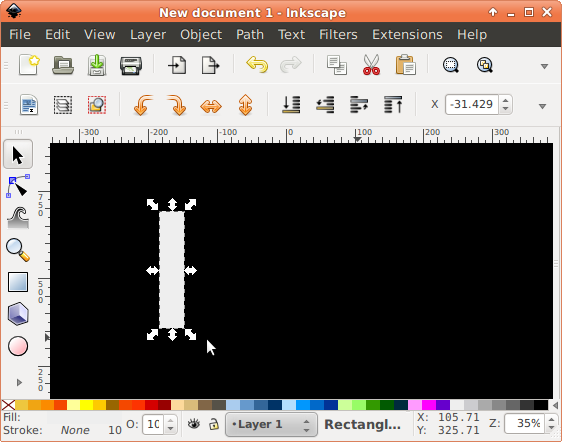Lower the selection to bottom
This screenshot has height=442, width=562.
291,104
